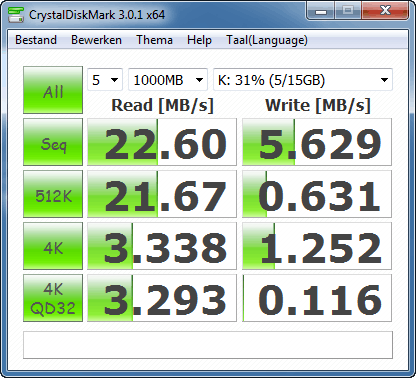
Task: Open the drive dropdown showing K: 31%
Action: pos(303,80)
